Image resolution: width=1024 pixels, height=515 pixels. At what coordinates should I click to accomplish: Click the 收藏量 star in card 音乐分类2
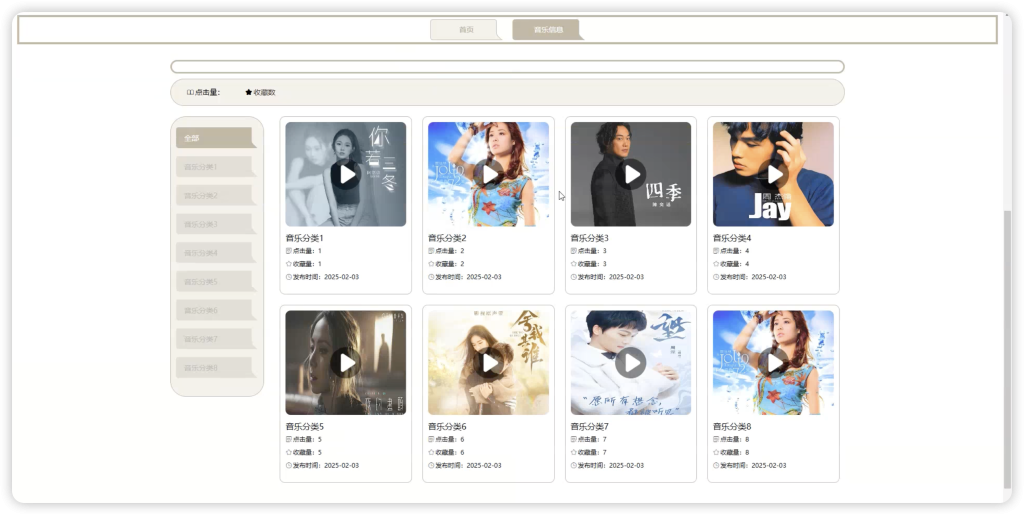(x=431, y=264)
